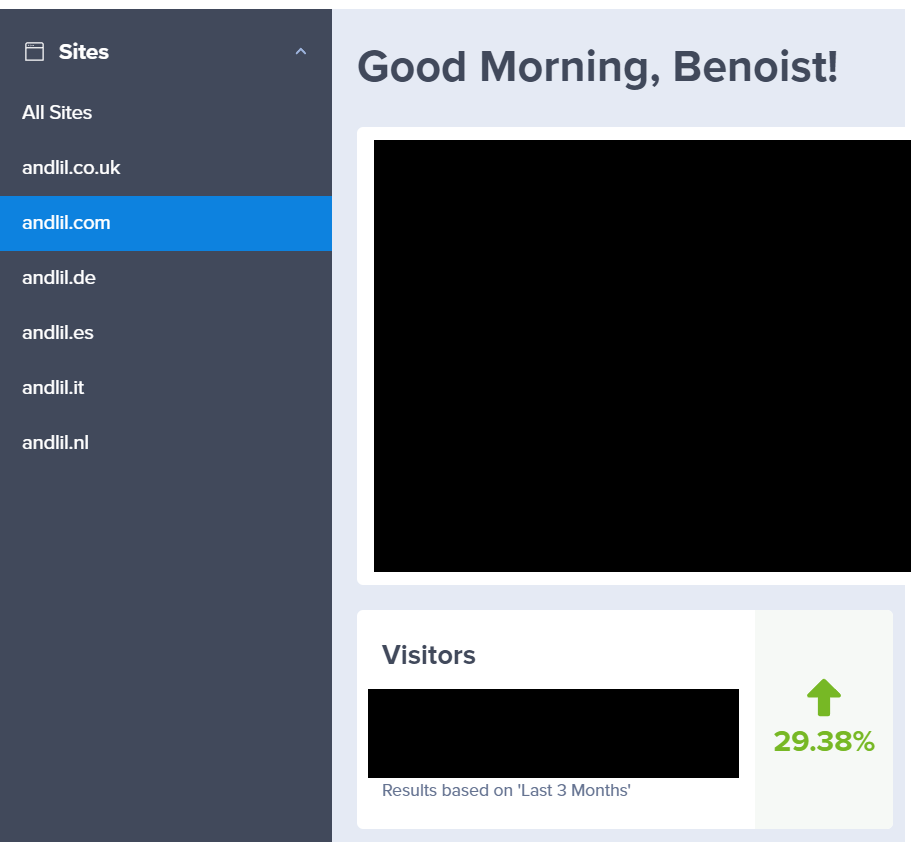Click the 'Last 3 Months' results note

tap(506, 791)
